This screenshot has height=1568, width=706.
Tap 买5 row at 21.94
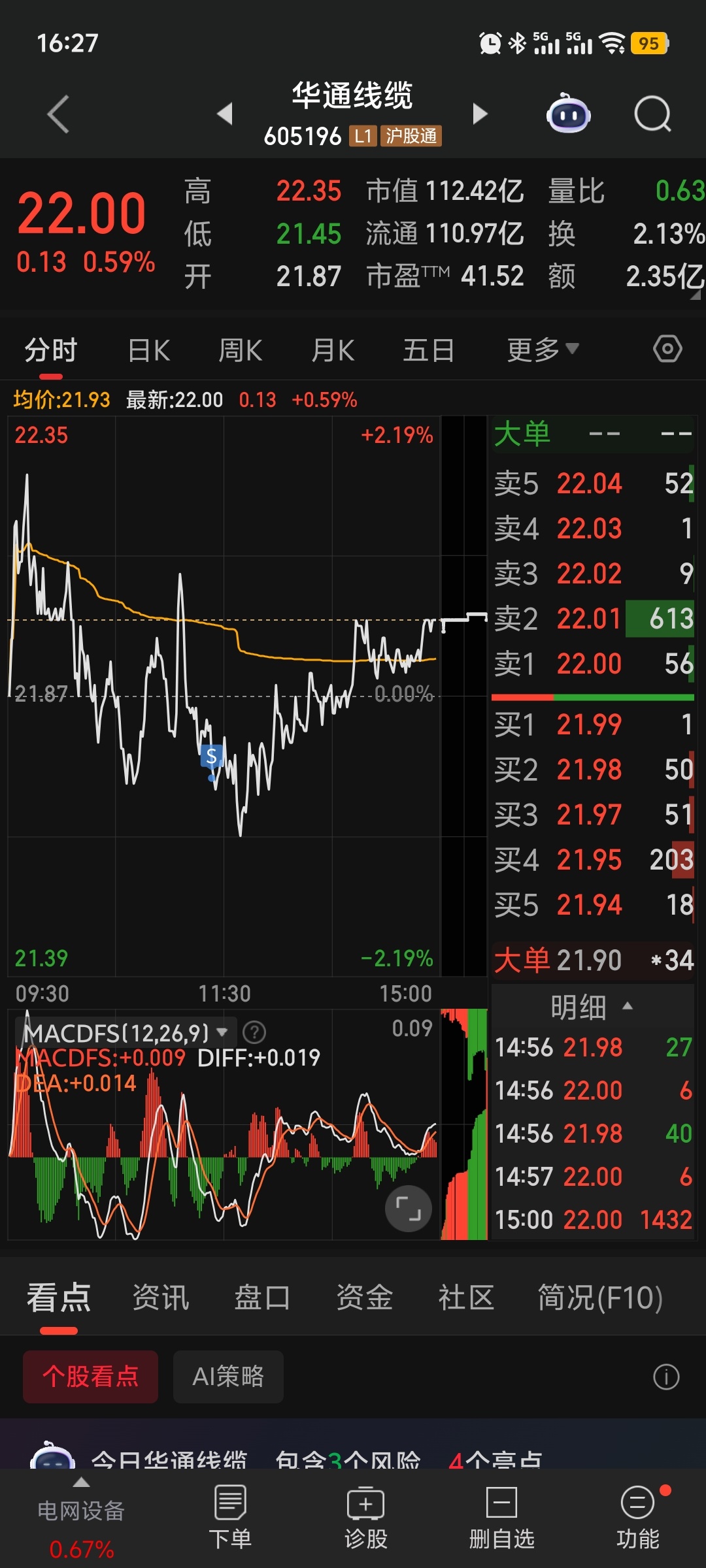click(593, 905)
